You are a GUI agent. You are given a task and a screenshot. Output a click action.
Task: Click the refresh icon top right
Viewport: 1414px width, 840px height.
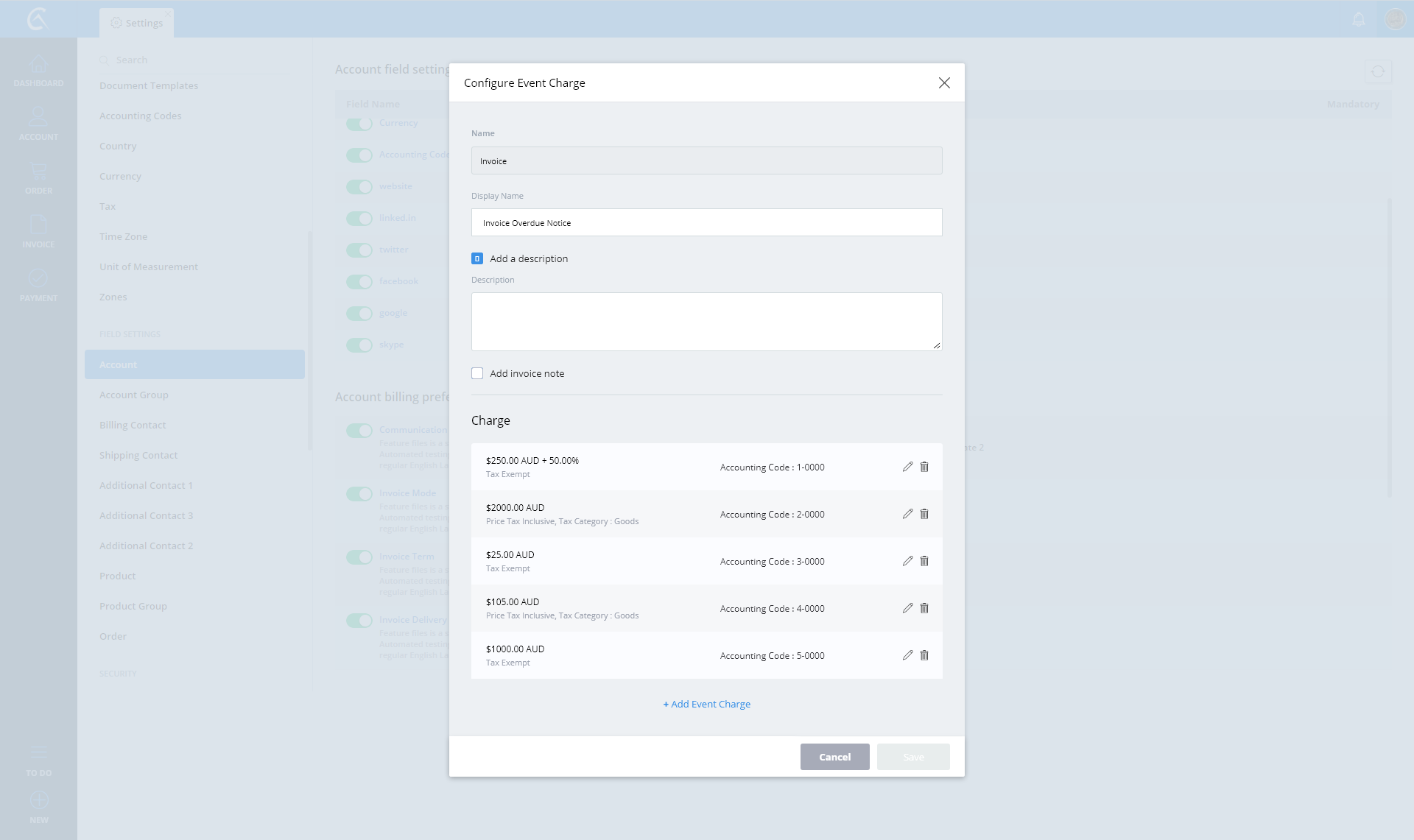click(x=1377, y=71)
